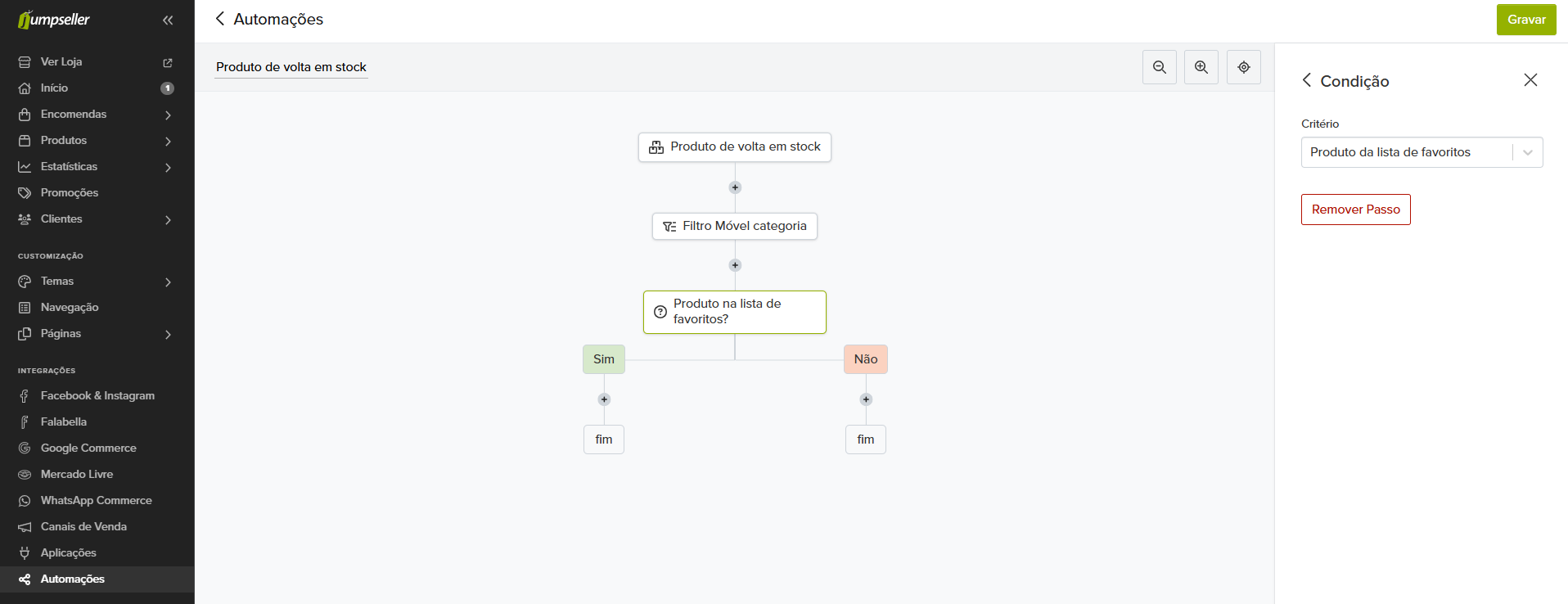Go back from the Condição panel
Viewport: 1568px width, 604px height.
coord(1307,80)
